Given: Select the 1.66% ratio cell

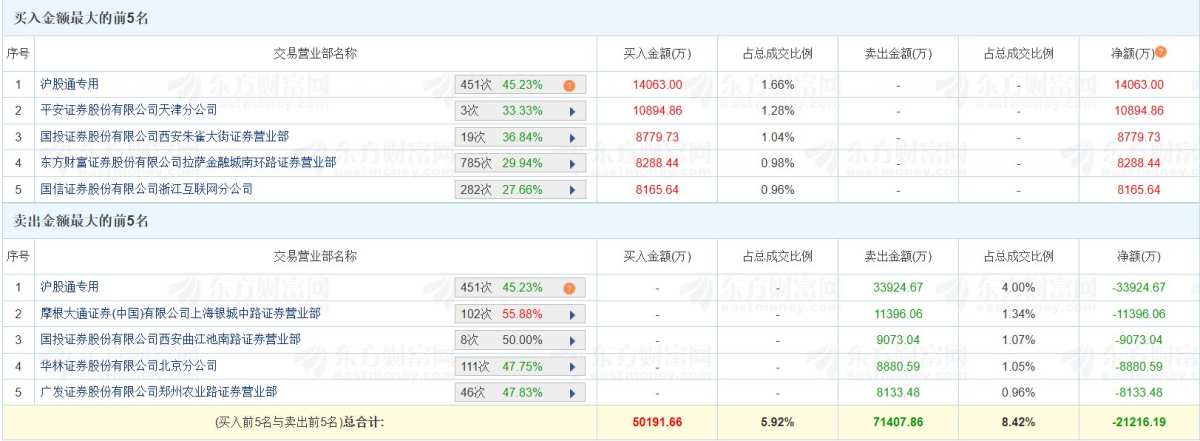Looking at the screenshot, I should coord(777,85).
